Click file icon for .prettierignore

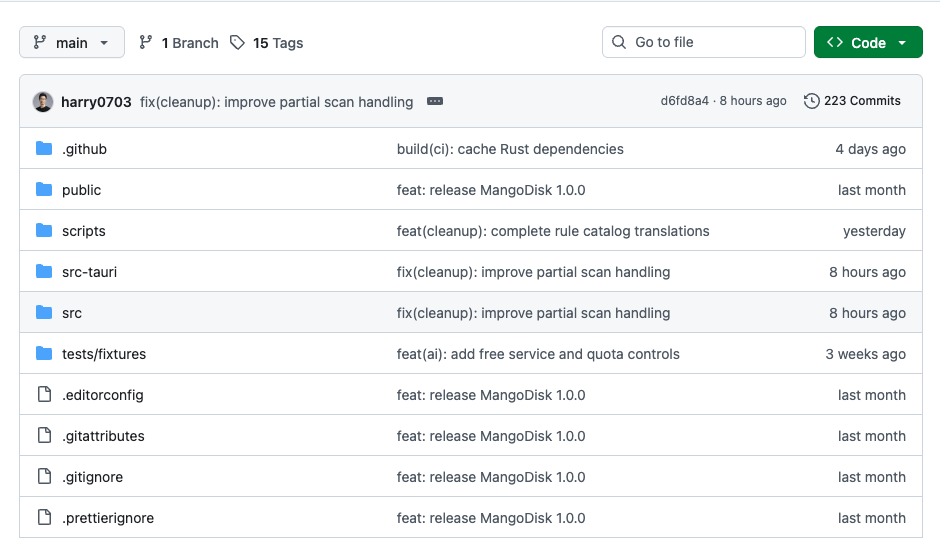point(44,517)
